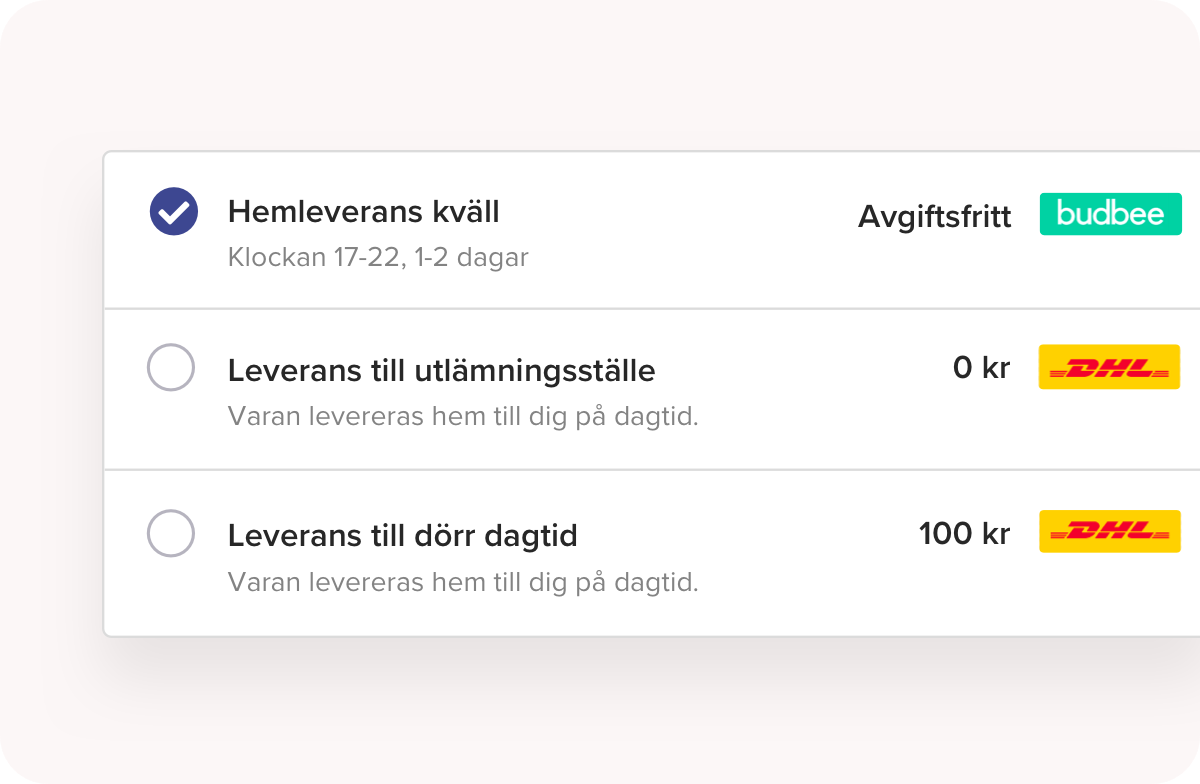
Task: Select Leverans till utlämningsställe radio button
Action: pyautogui.click(x=171, y=367)
